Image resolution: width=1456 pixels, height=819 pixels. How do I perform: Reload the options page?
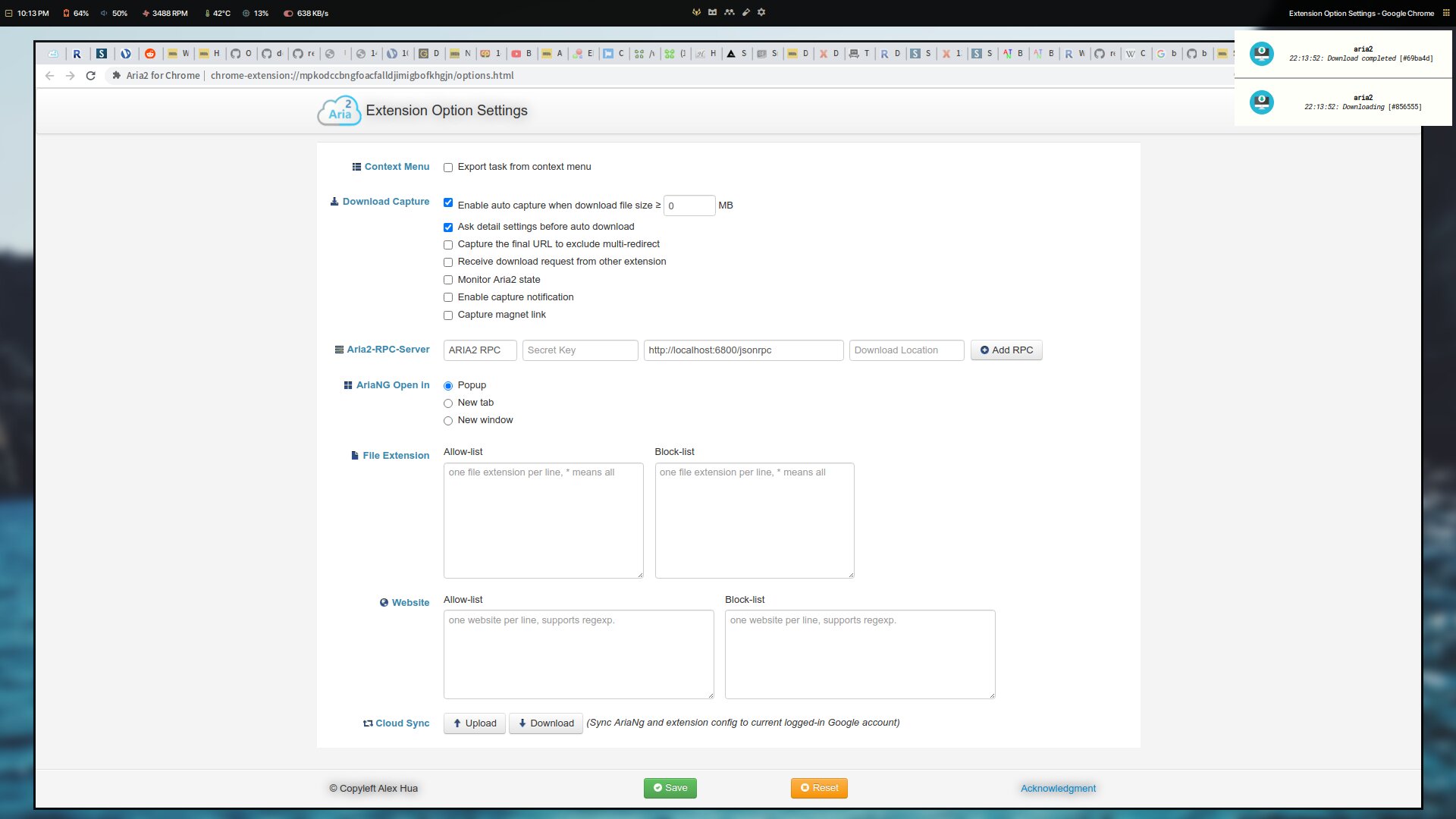tap(91, 76)
